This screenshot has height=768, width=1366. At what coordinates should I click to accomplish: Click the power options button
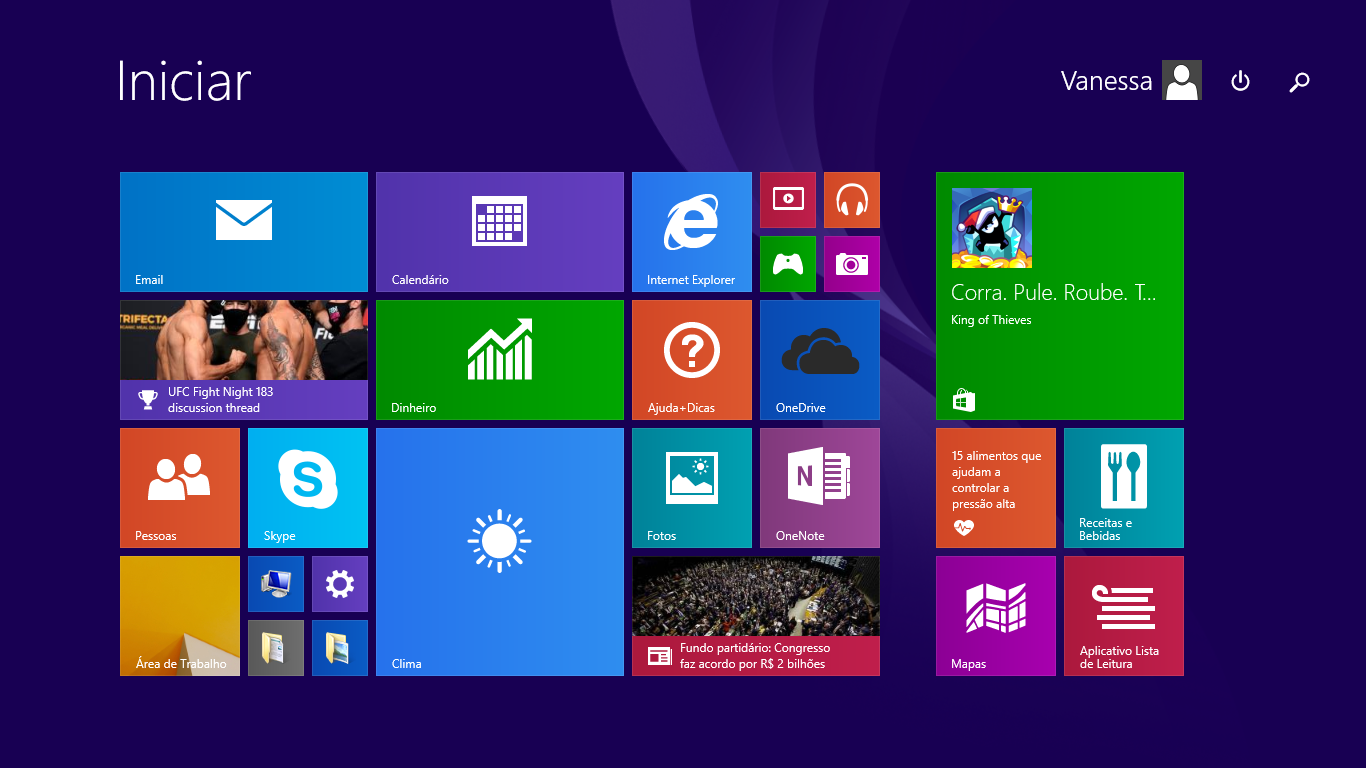pyautogui.click(x=1240, y=81)
